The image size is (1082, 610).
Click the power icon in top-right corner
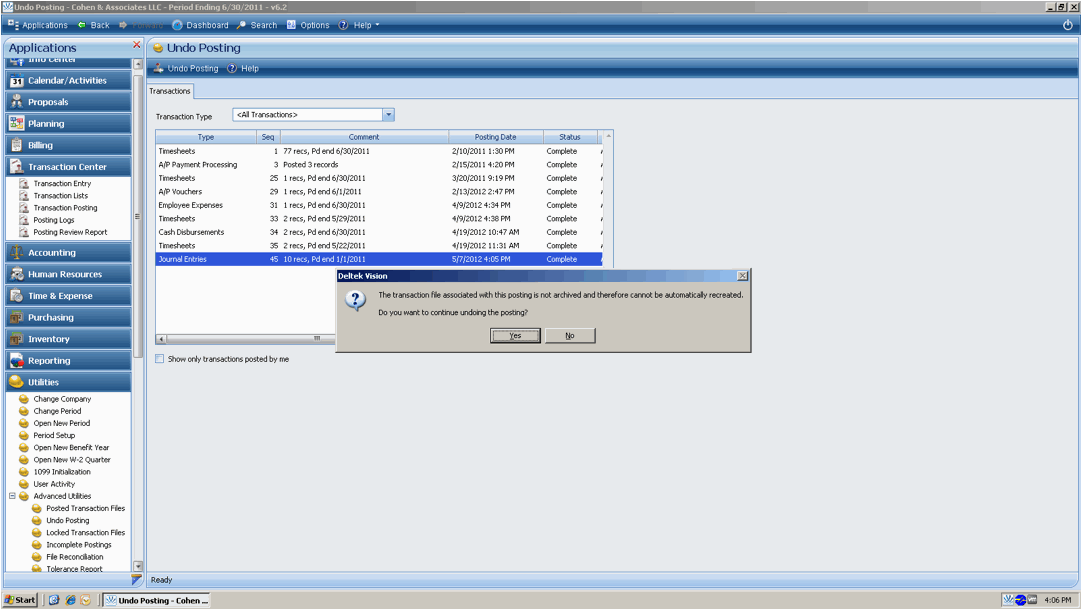click(x=1067, y=25)
